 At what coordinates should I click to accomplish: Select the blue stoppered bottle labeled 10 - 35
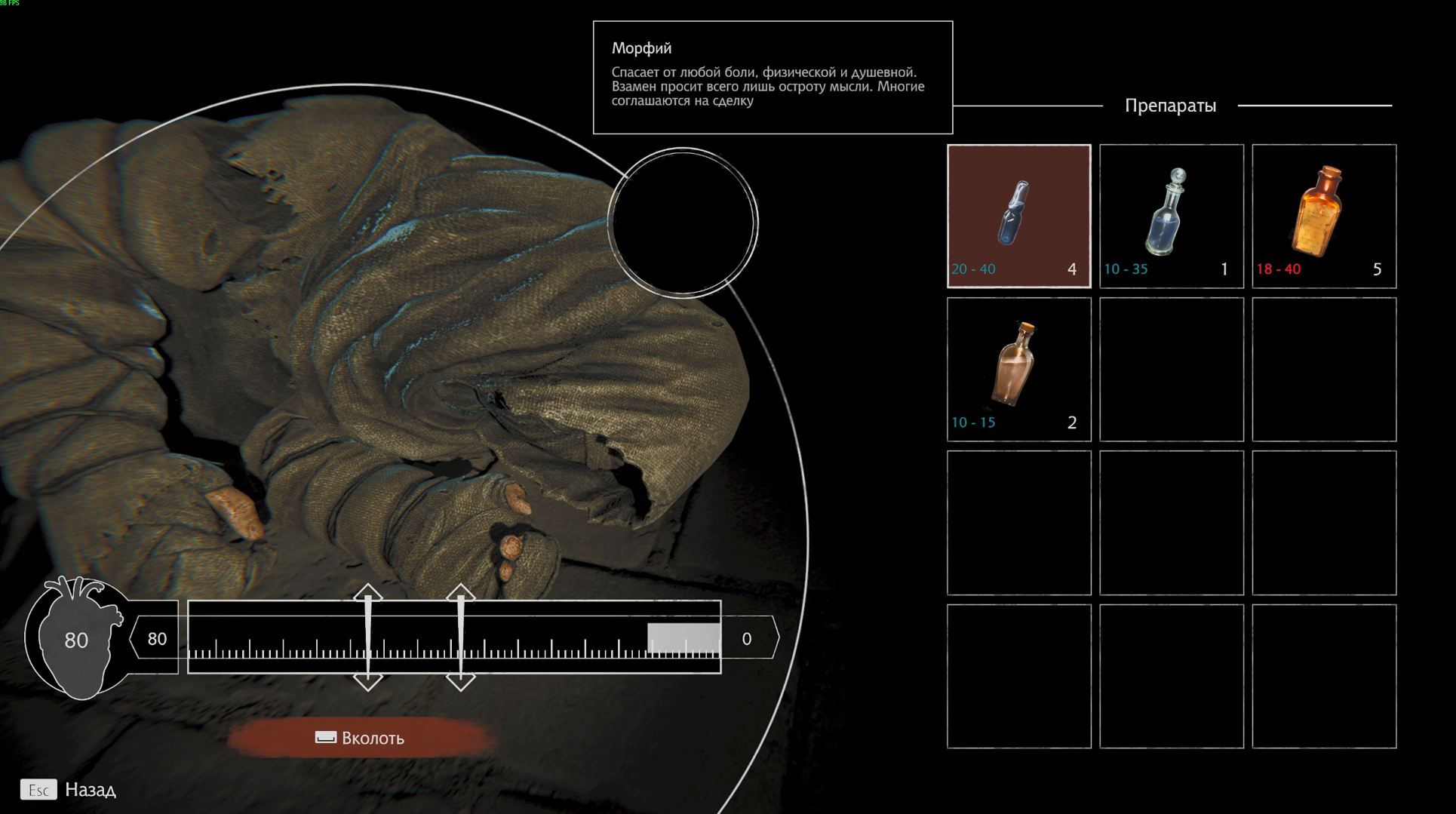coord(1171,216)
